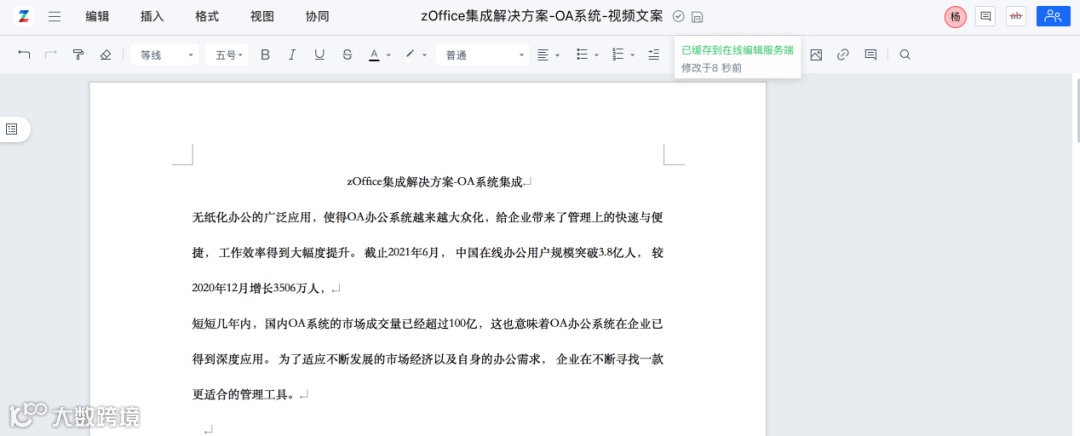
Task: Click the saved status checkmark icon
Action: click(x=678, y=17)
